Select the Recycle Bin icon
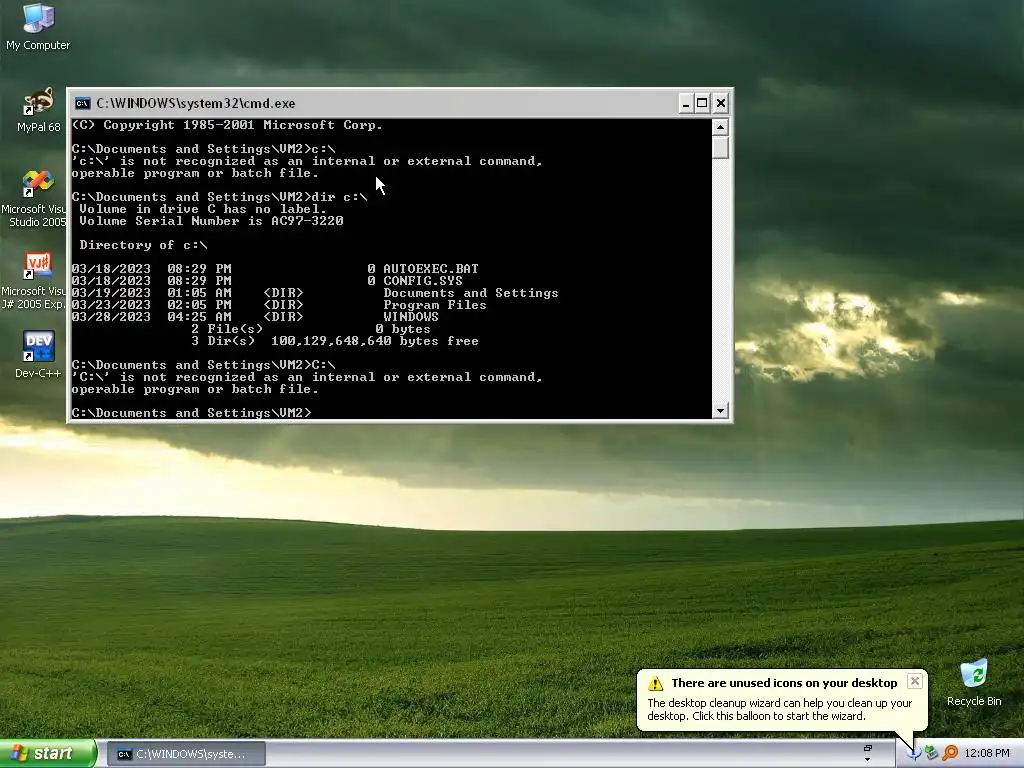This screenshot has width=1024, height=768. pos(974,683)
